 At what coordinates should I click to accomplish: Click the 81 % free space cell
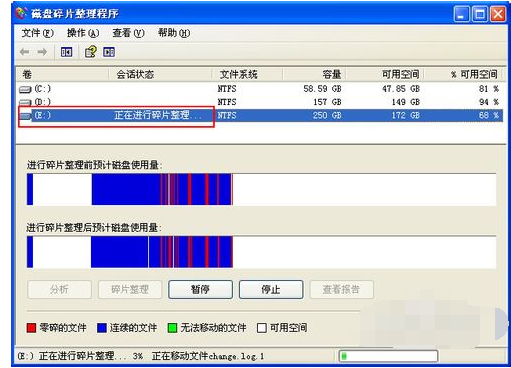click(489, 89)
